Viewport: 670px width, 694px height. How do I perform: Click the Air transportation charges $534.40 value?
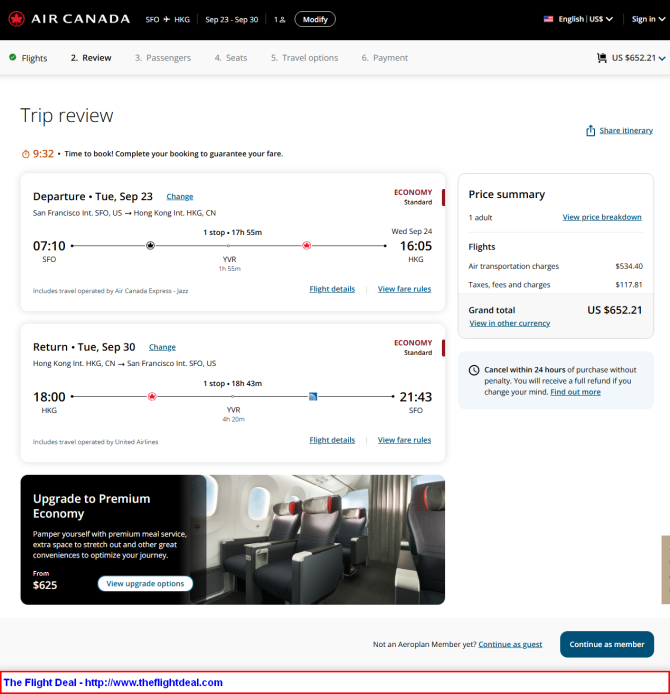click(628, 266)
